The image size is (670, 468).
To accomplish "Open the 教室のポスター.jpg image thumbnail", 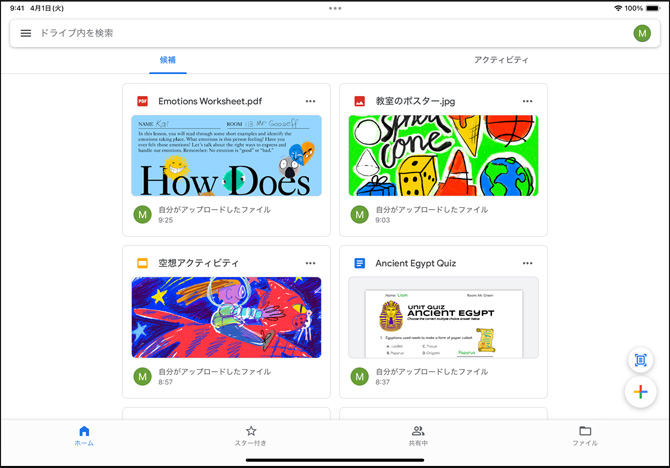I will click(443, 155).
